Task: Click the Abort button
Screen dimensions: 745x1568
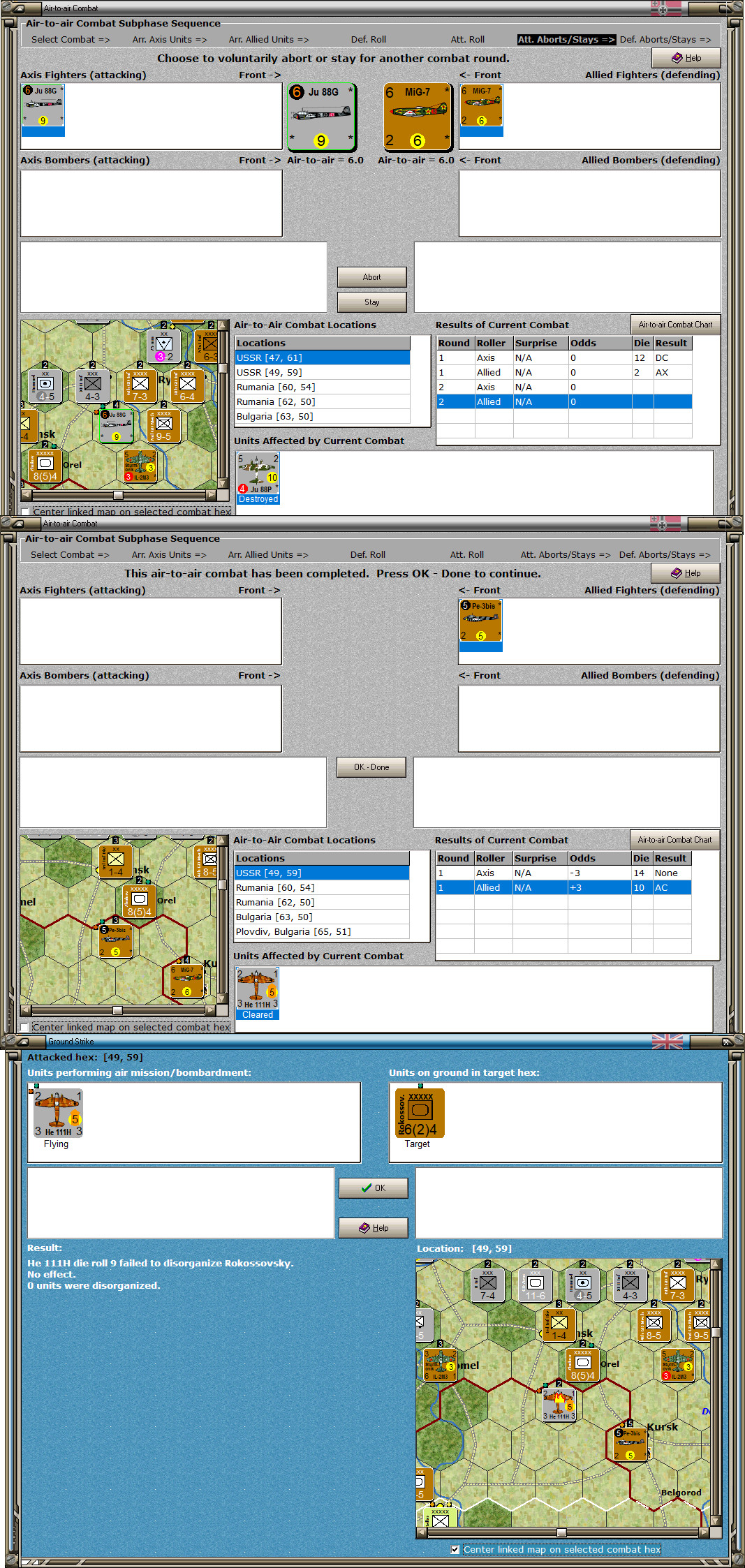Action: (x=371, y=277)
